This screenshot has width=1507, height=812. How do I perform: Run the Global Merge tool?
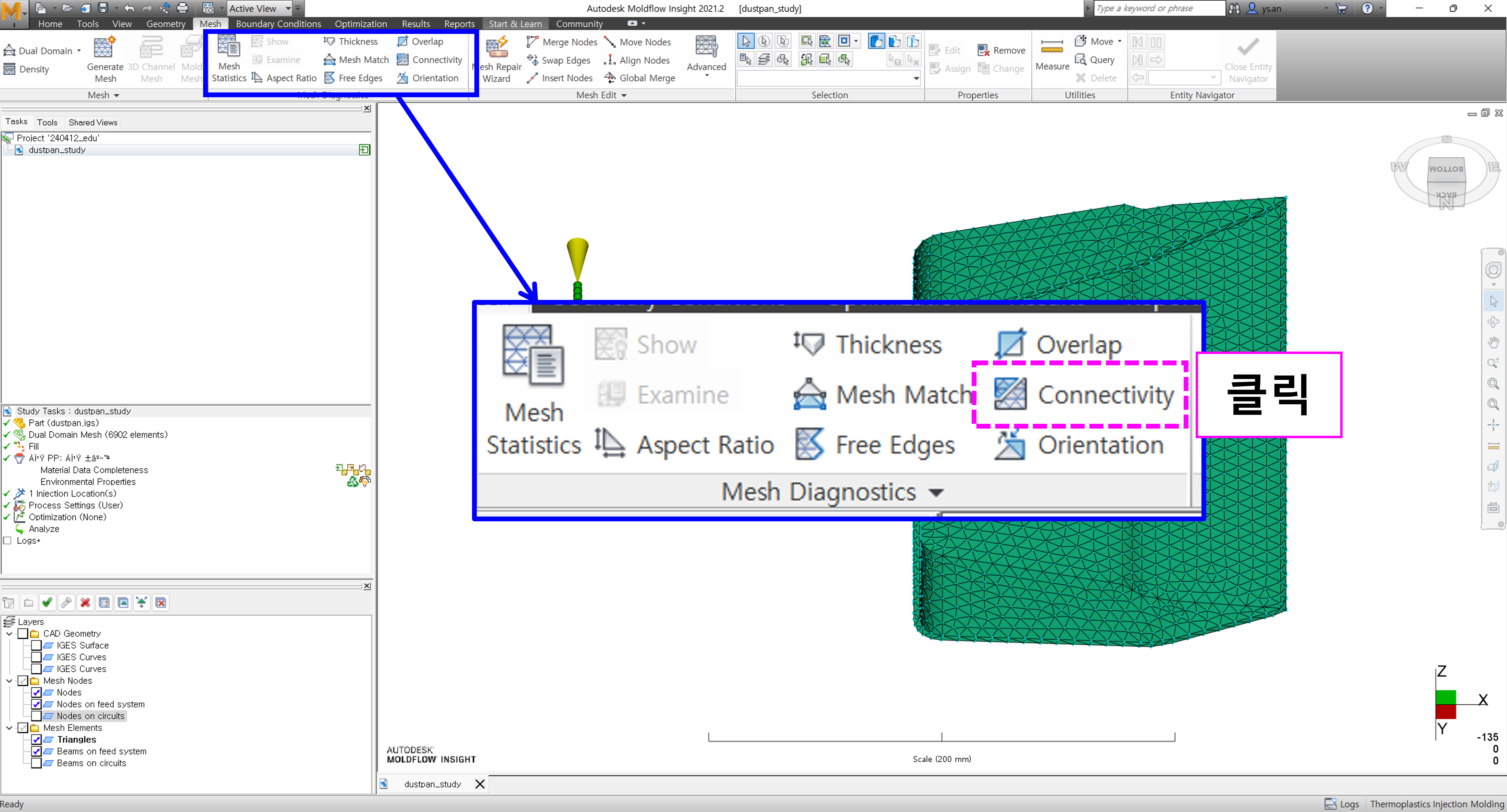pos(639,78)
